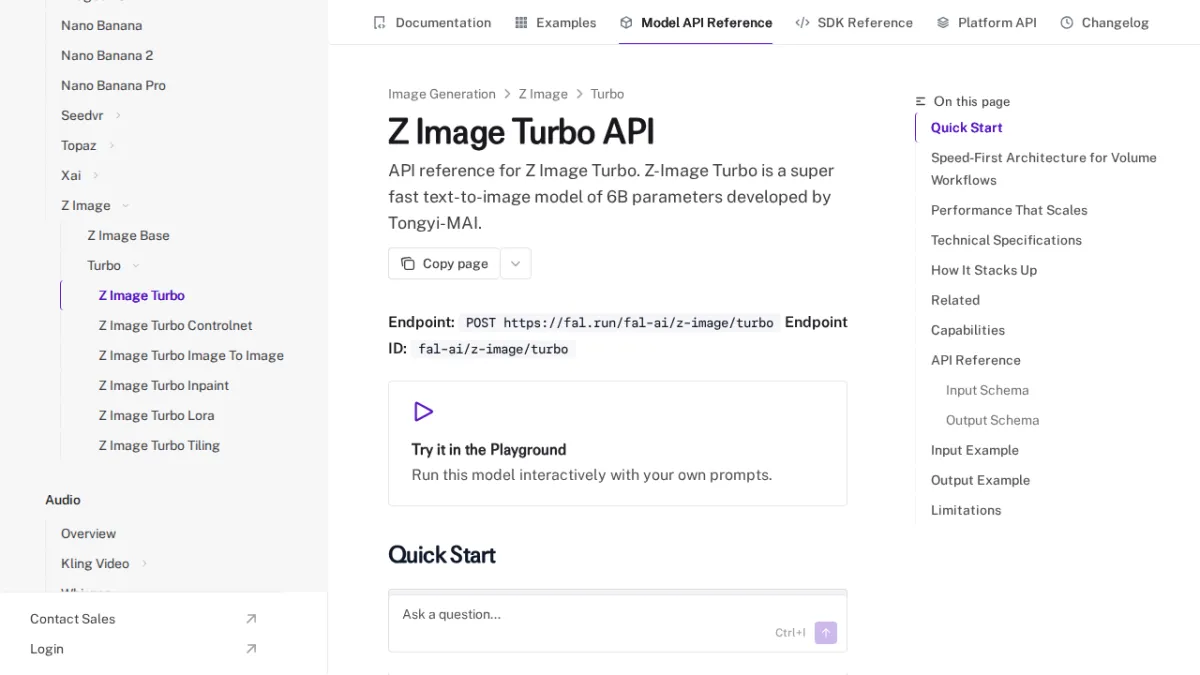This screenshot has height=675, width=1200.
Task: Jump to Output Example section
Action: point(980,480)
